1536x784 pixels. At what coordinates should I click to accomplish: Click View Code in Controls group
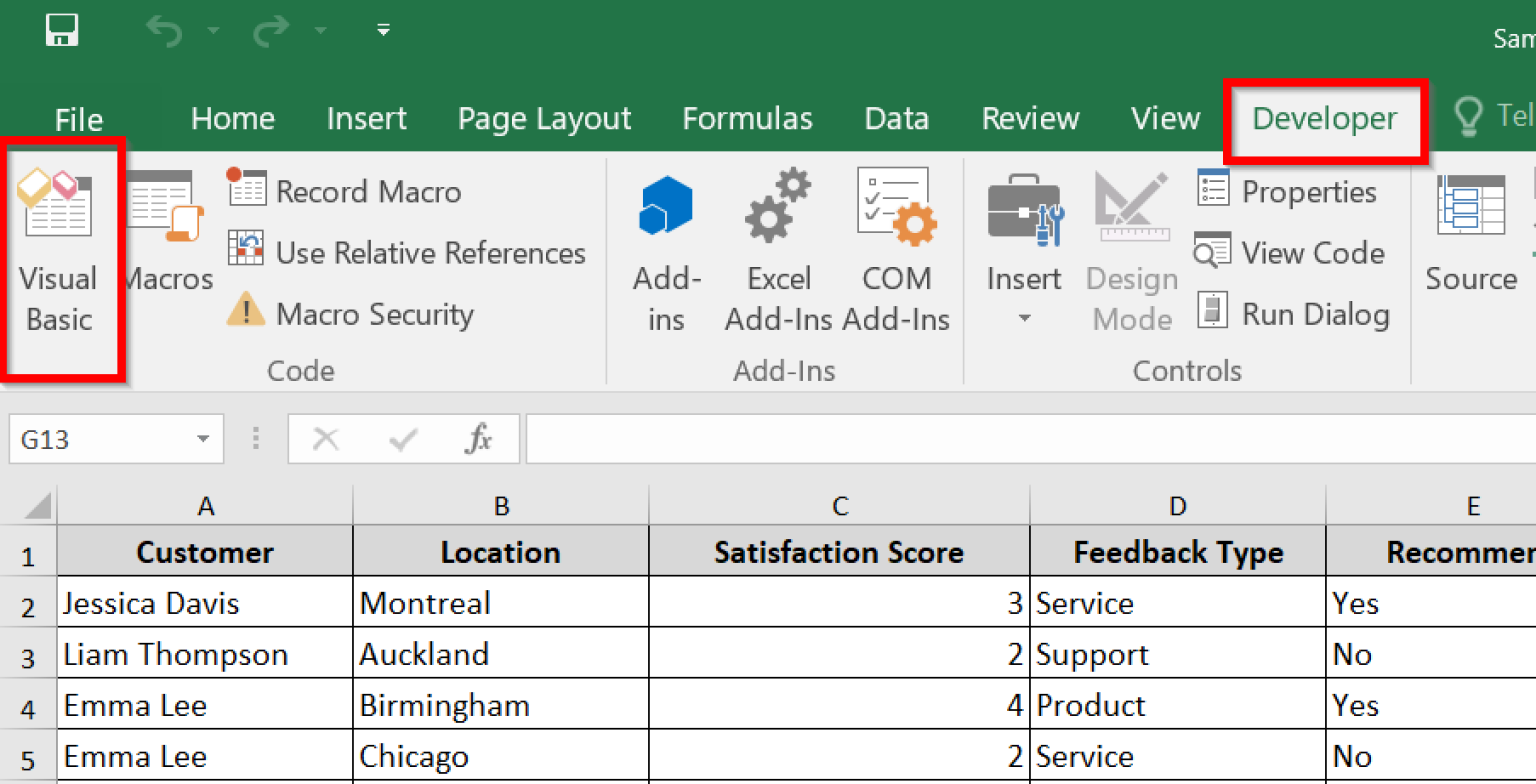tap(1290, 252)
